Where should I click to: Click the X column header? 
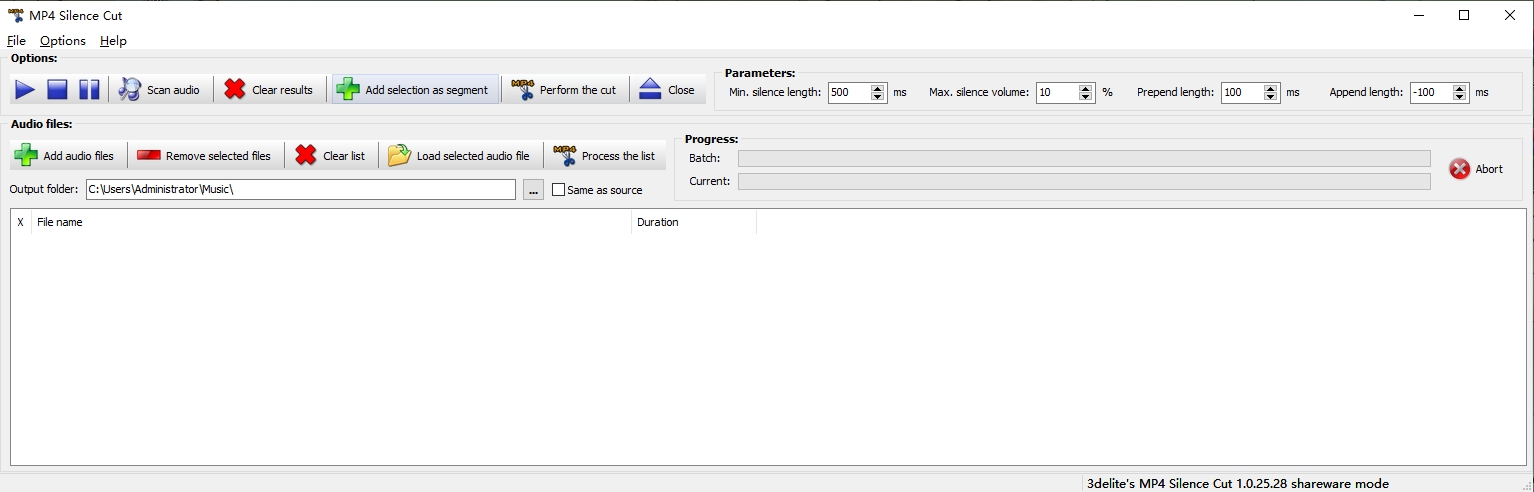pyautogui.click(x=21, y=222)
